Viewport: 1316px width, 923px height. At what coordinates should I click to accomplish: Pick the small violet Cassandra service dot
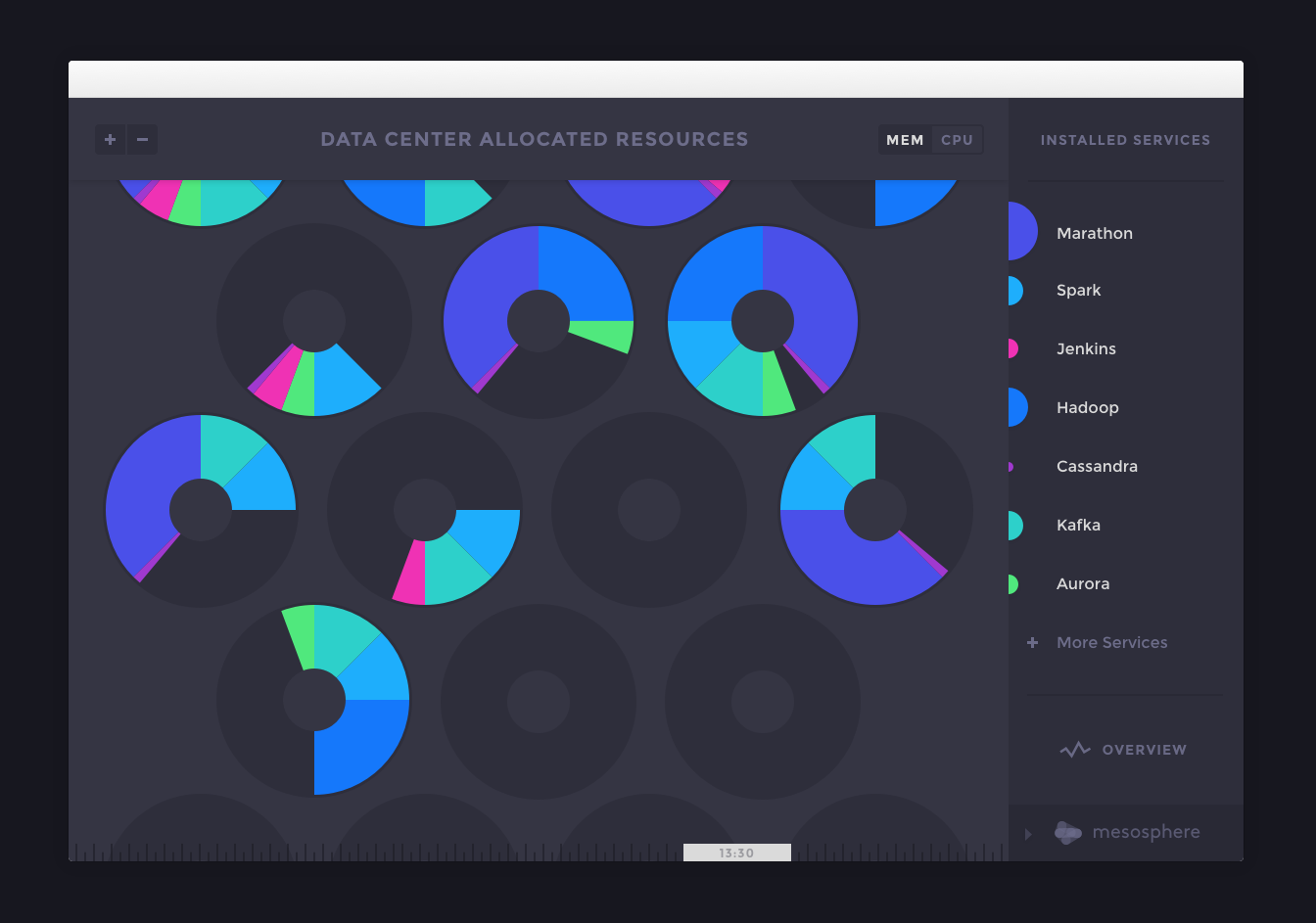coord(1010,467)
